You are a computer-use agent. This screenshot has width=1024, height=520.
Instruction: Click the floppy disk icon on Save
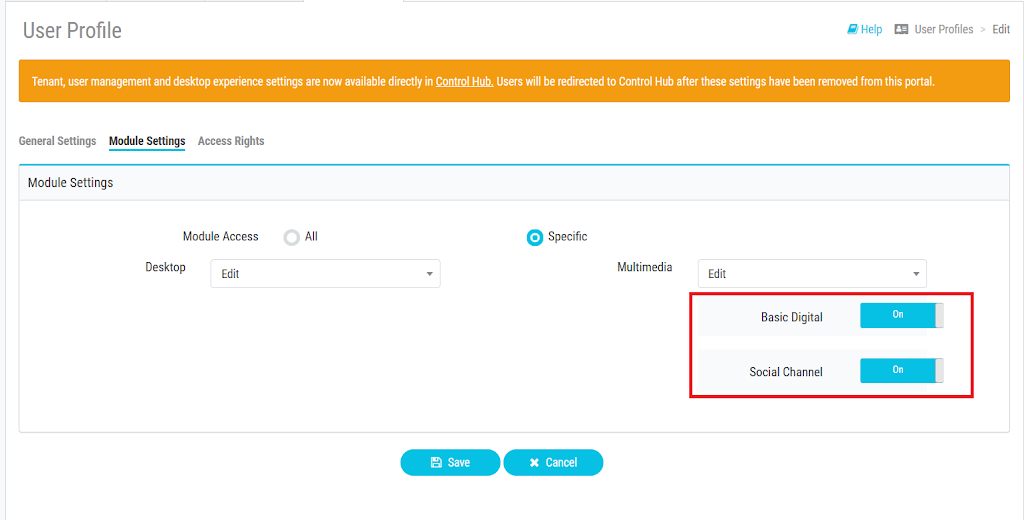(x=436, y=463)
